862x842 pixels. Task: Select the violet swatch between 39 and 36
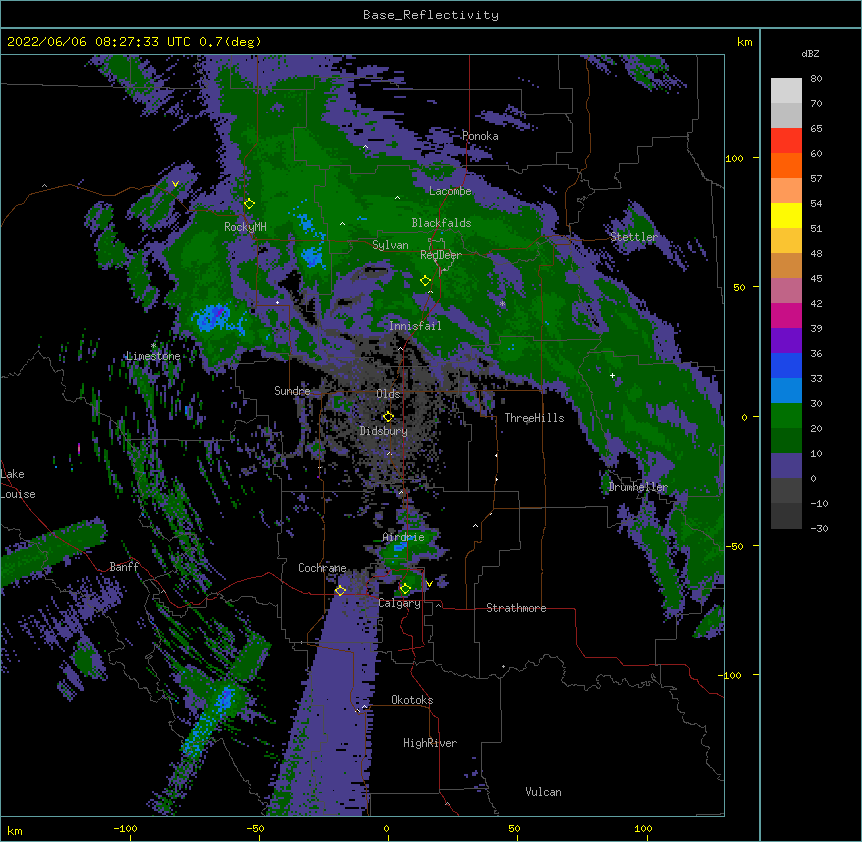[786, 341]
